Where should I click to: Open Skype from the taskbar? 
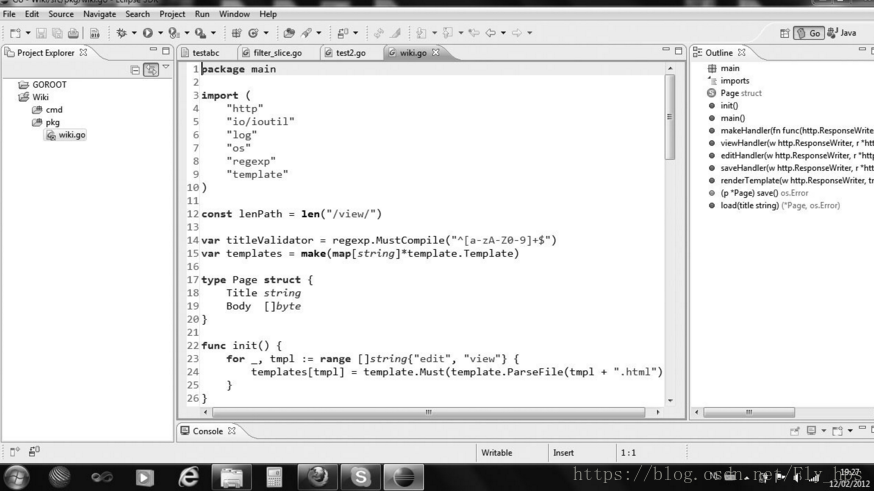pos(361,477)
